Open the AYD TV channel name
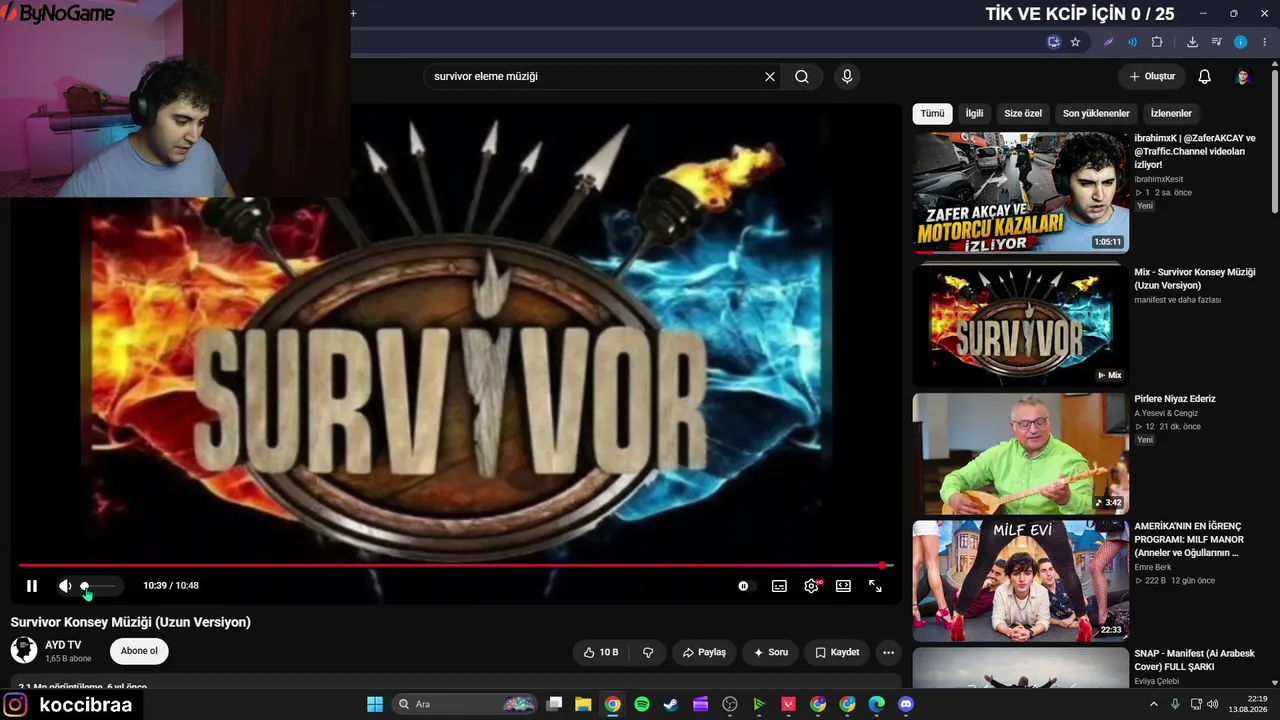The width and height of the screenshot is (1280, 720). 63,645
